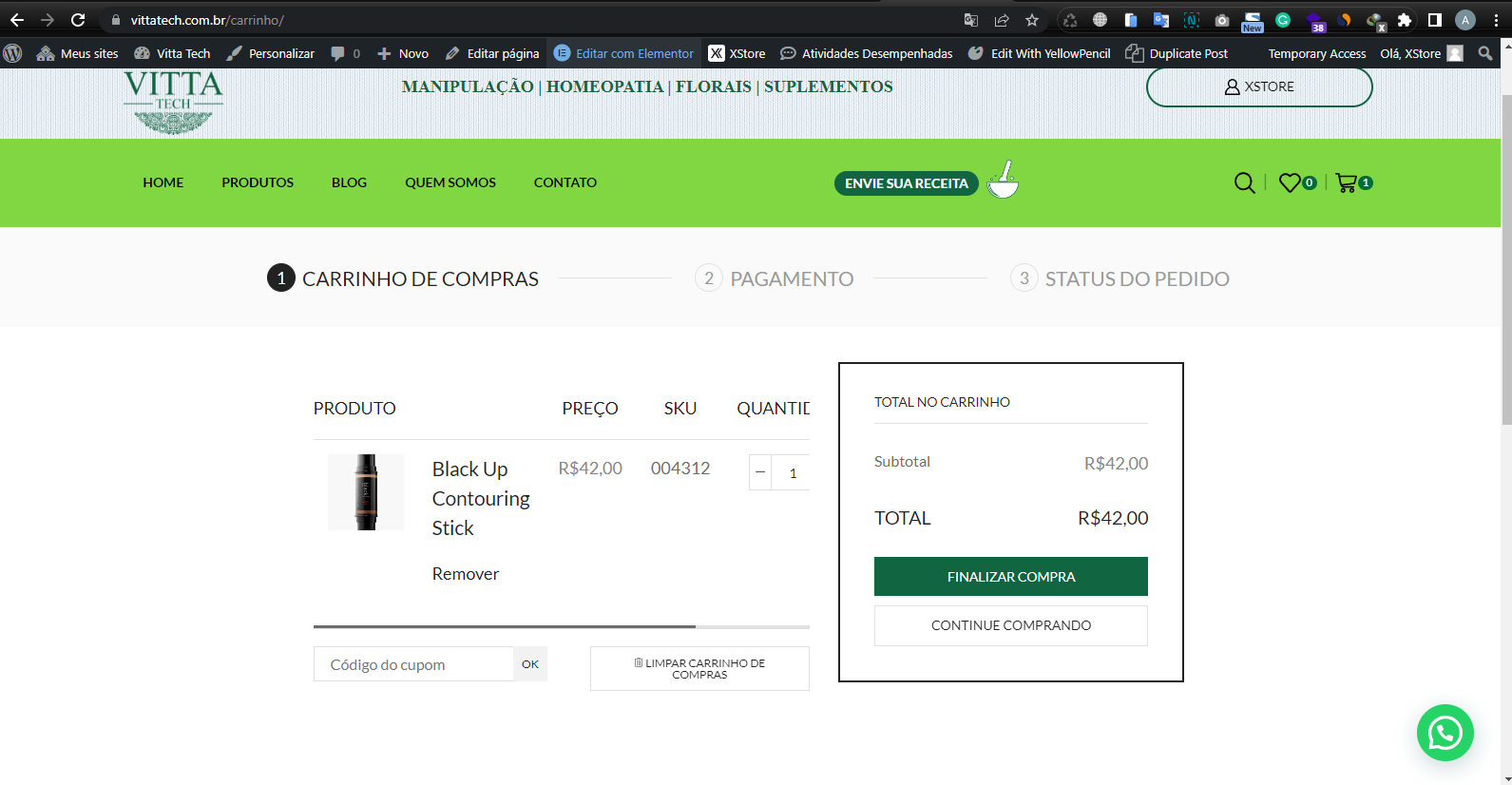Apply coupon with the OK button
This screenshot has width=1512, height=785.
click(x=530, y=664)
